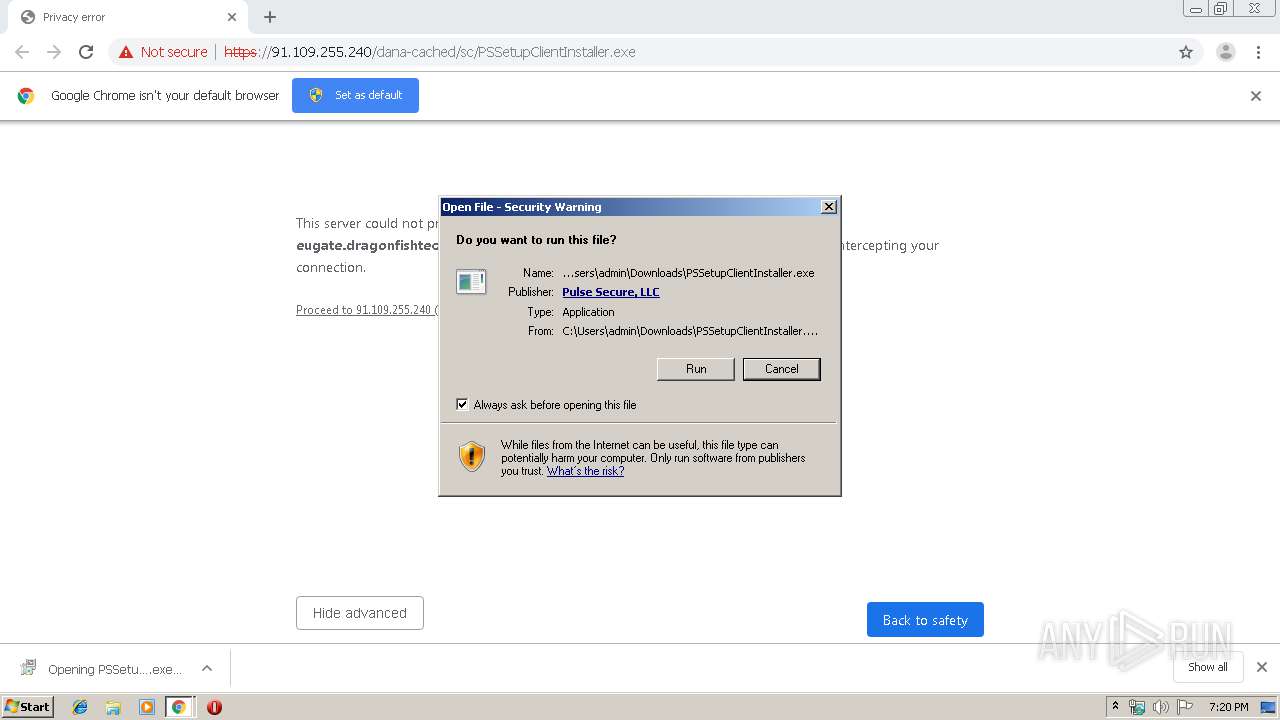Click Show all downloads button
1280x720 pixels.
click(x=1208, y=667)
